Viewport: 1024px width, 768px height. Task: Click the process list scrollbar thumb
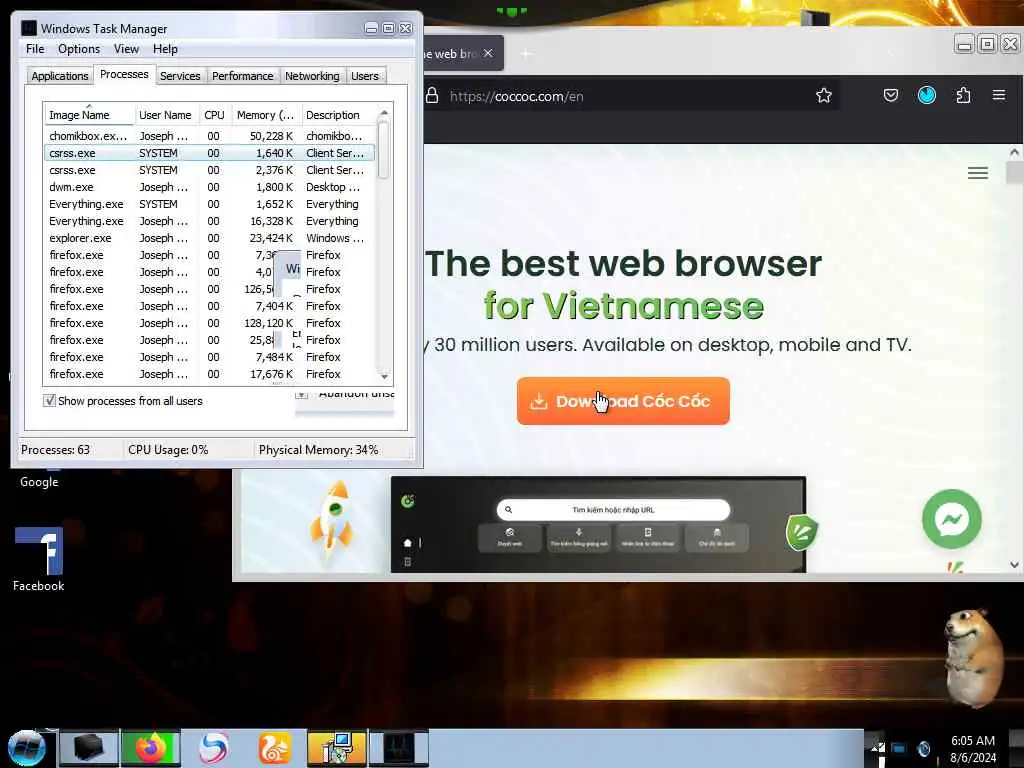(384, 150)
